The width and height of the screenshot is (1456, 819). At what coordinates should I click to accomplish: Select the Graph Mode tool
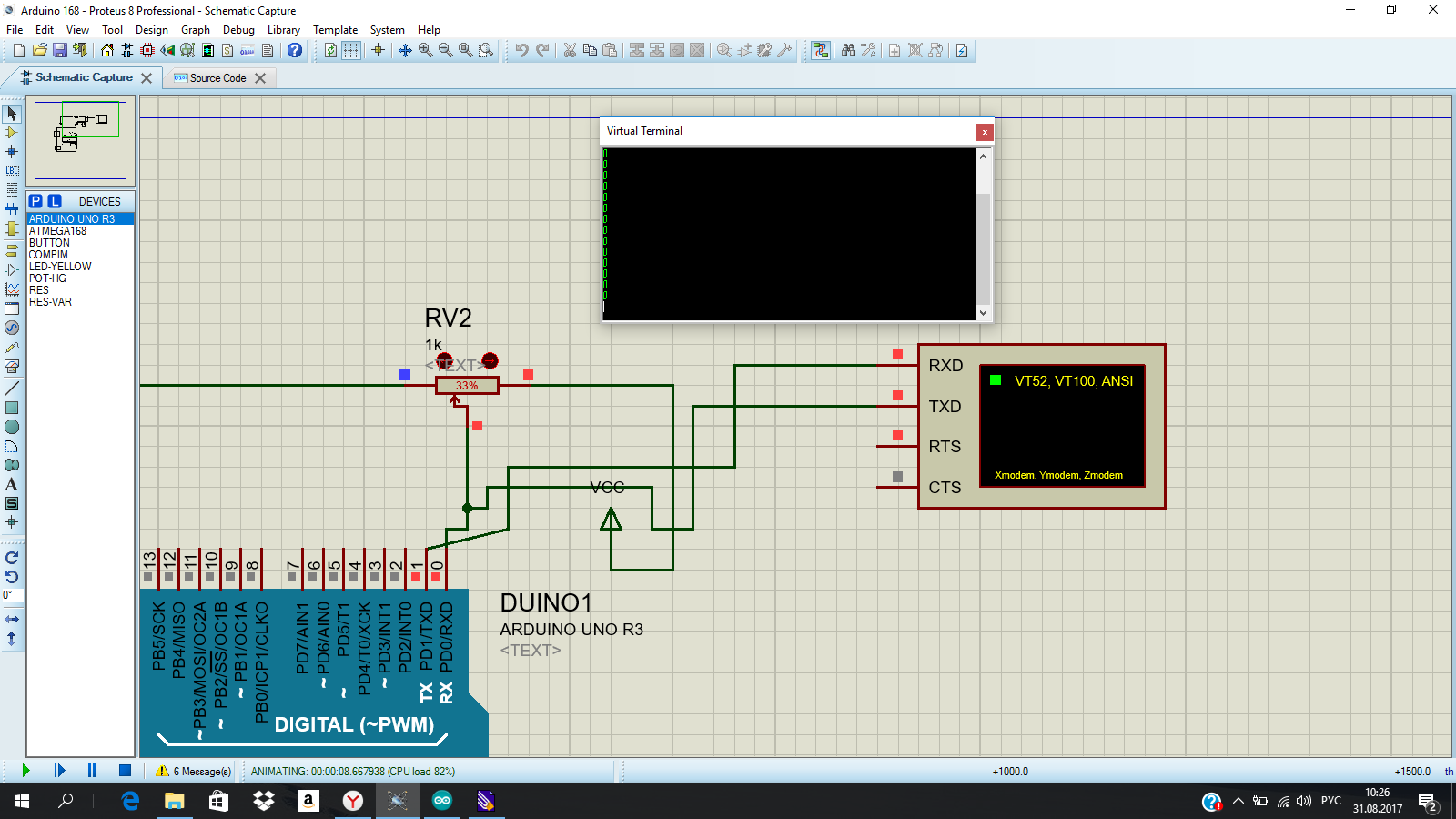coord(12,288)
